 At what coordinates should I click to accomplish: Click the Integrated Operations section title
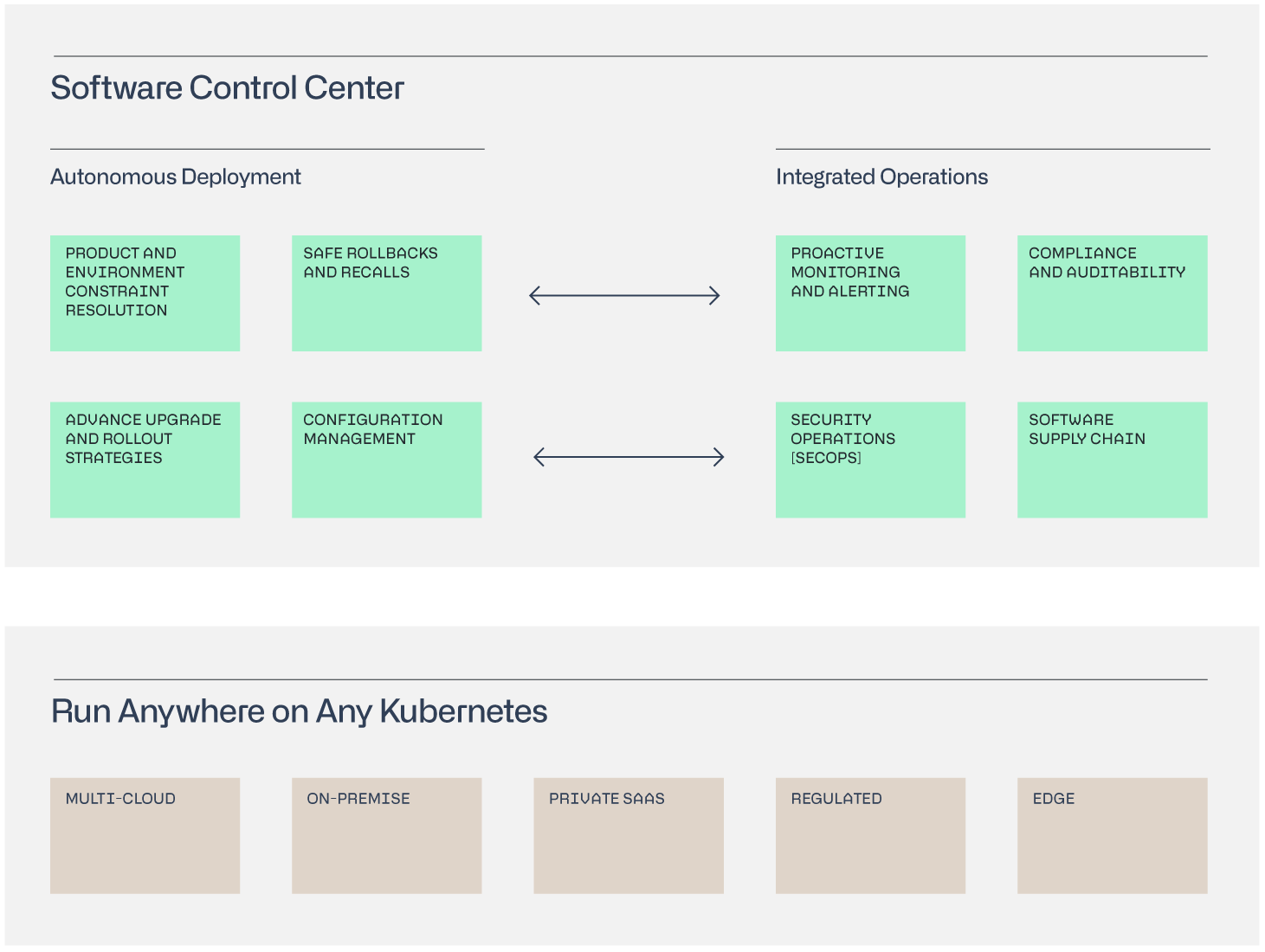881,177
